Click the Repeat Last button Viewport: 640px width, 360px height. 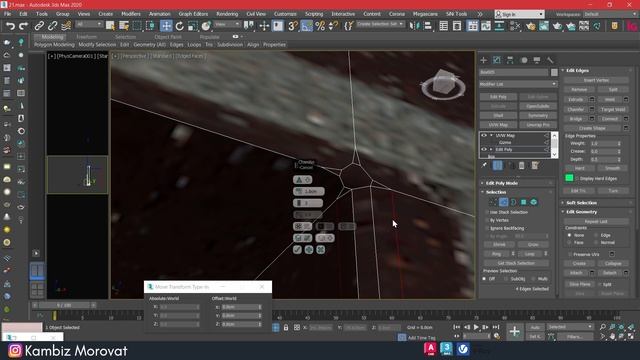click(596, 221)
